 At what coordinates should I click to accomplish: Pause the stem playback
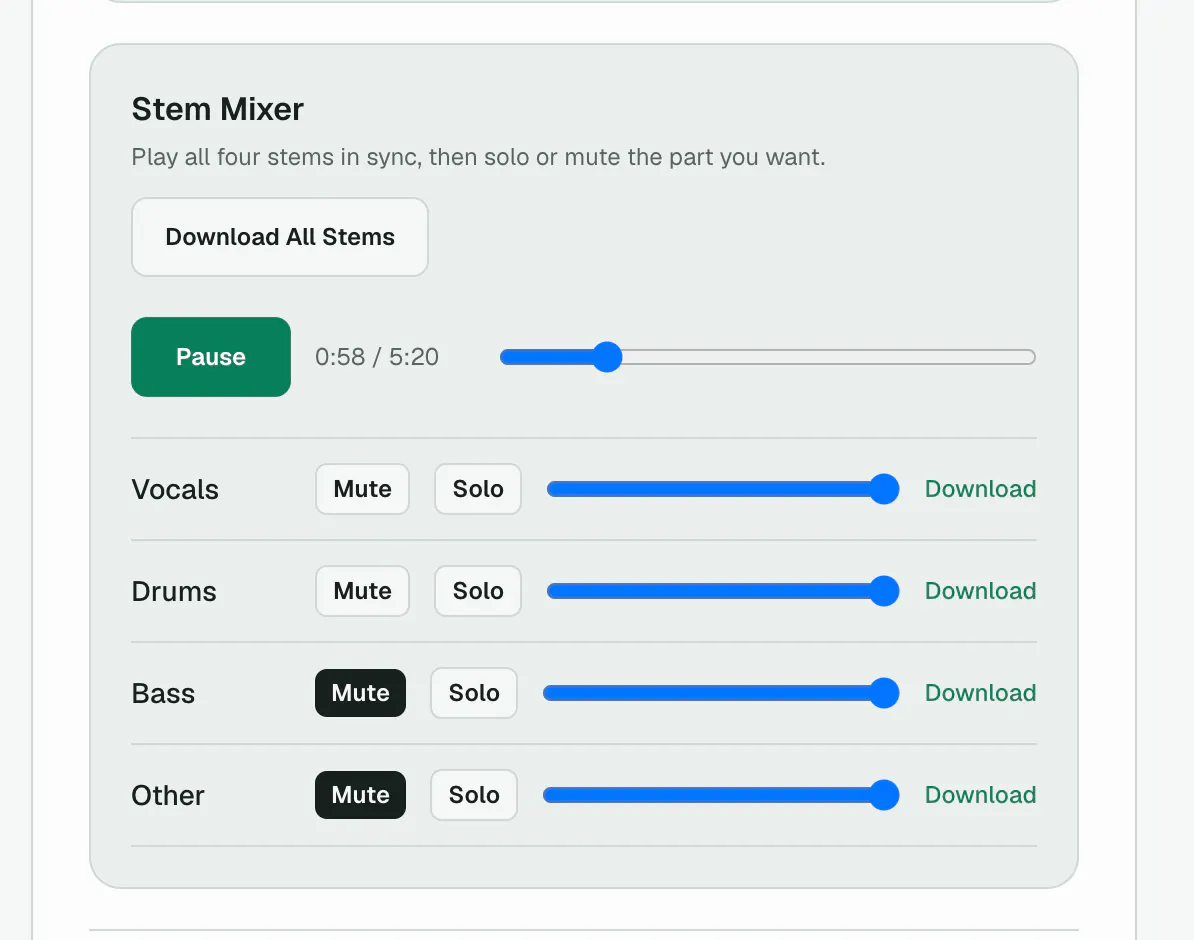click(x=211, y=356)
